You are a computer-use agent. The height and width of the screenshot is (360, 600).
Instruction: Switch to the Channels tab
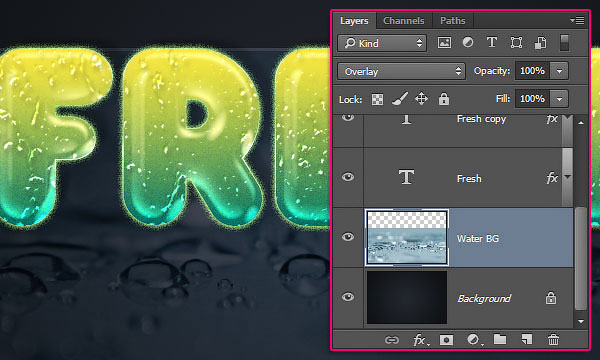click(404, 21)
